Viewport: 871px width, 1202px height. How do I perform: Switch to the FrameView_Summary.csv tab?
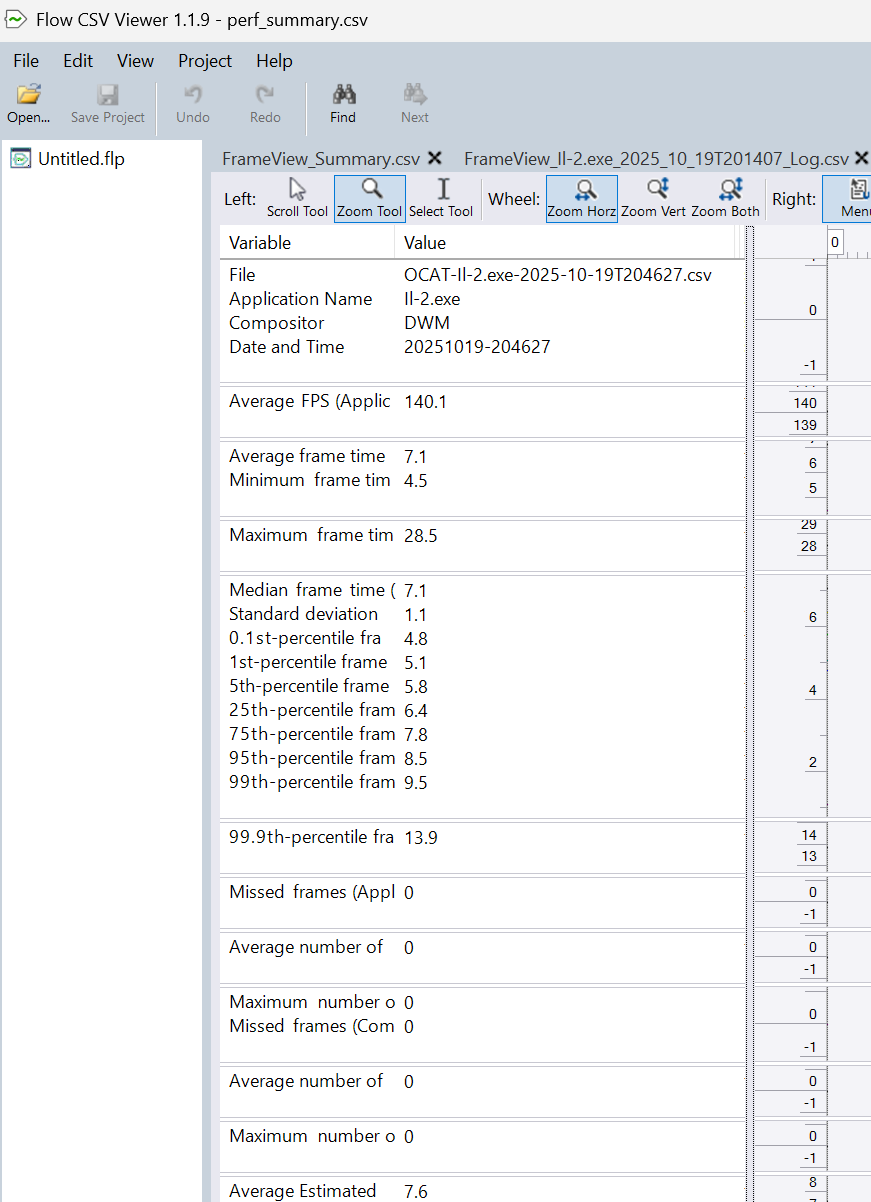(321, 158)
